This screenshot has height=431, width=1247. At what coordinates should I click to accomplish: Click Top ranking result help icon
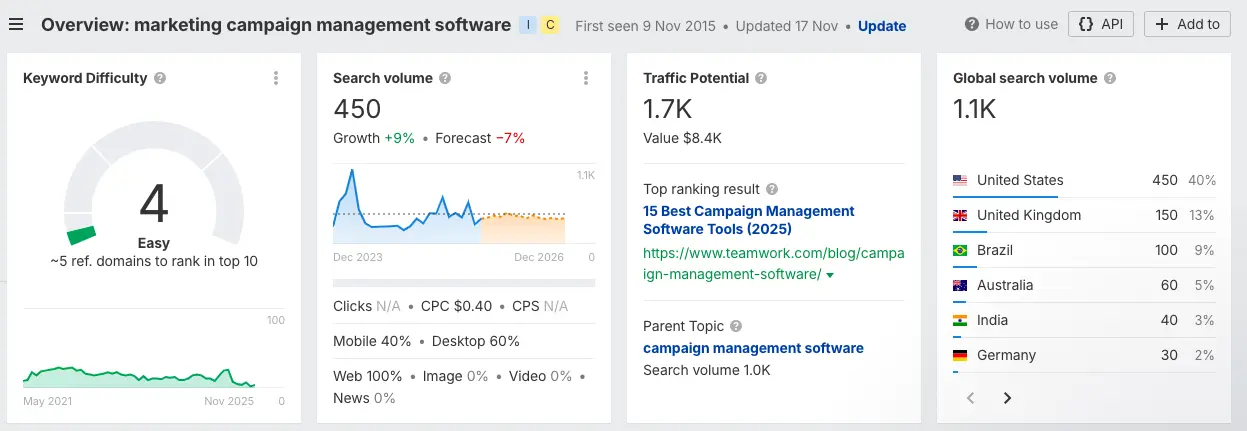click(772, 189)
